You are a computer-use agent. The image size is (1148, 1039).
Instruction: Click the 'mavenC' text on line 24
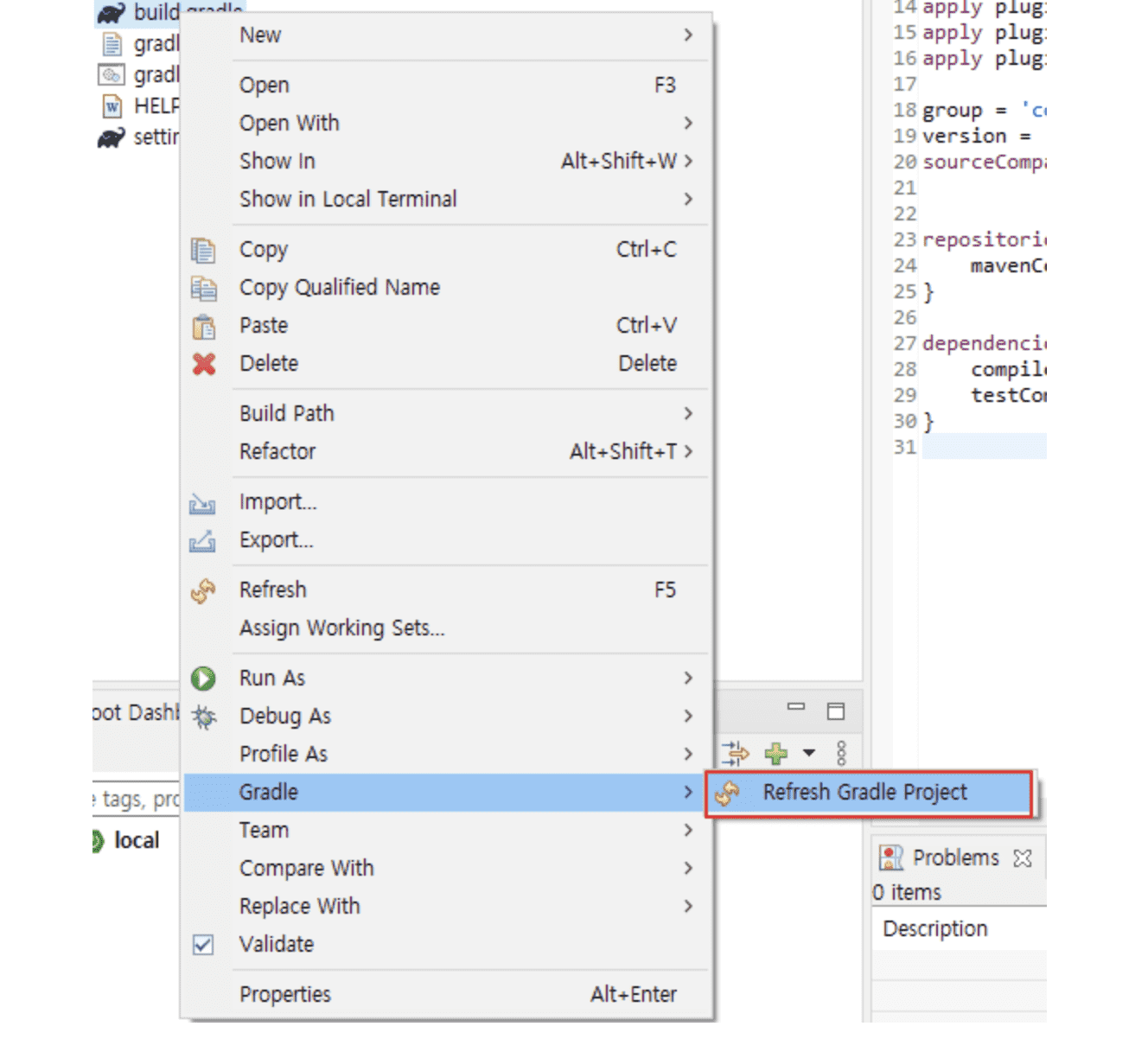[1009, 266]
